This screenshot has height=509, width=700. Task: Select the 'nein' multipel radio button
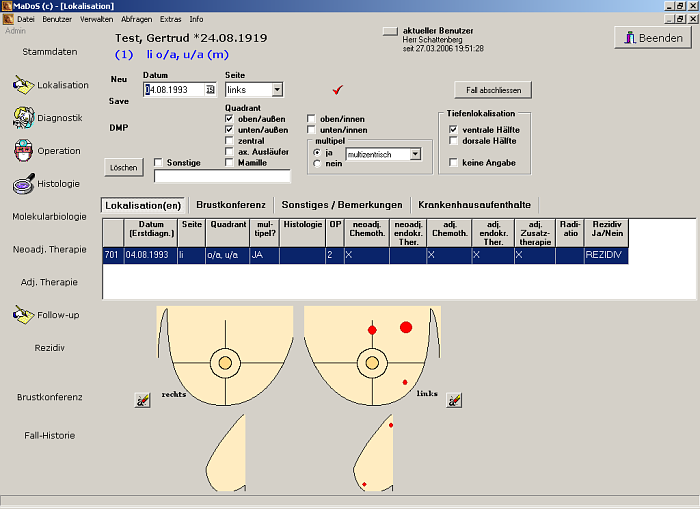tap(317, 163)
